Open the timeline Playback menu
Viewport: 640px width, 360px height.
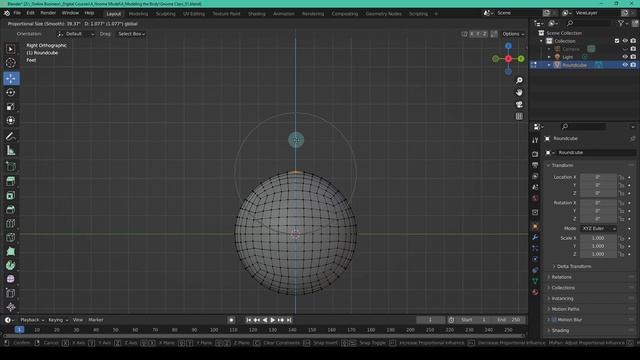(32, 320)
